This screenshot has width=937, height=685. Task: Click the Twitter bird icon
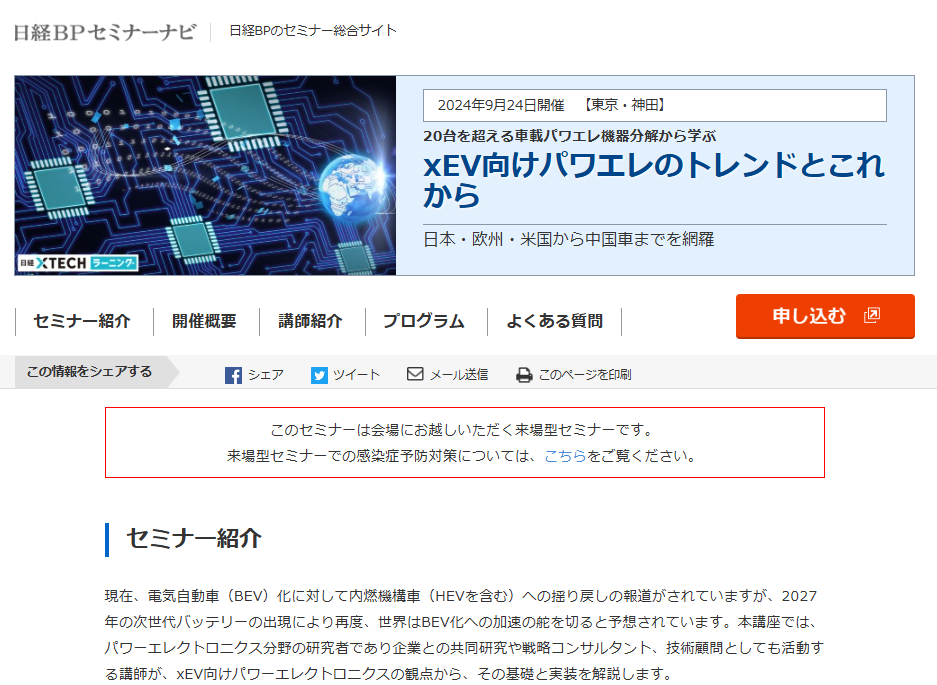pos(319,375)
